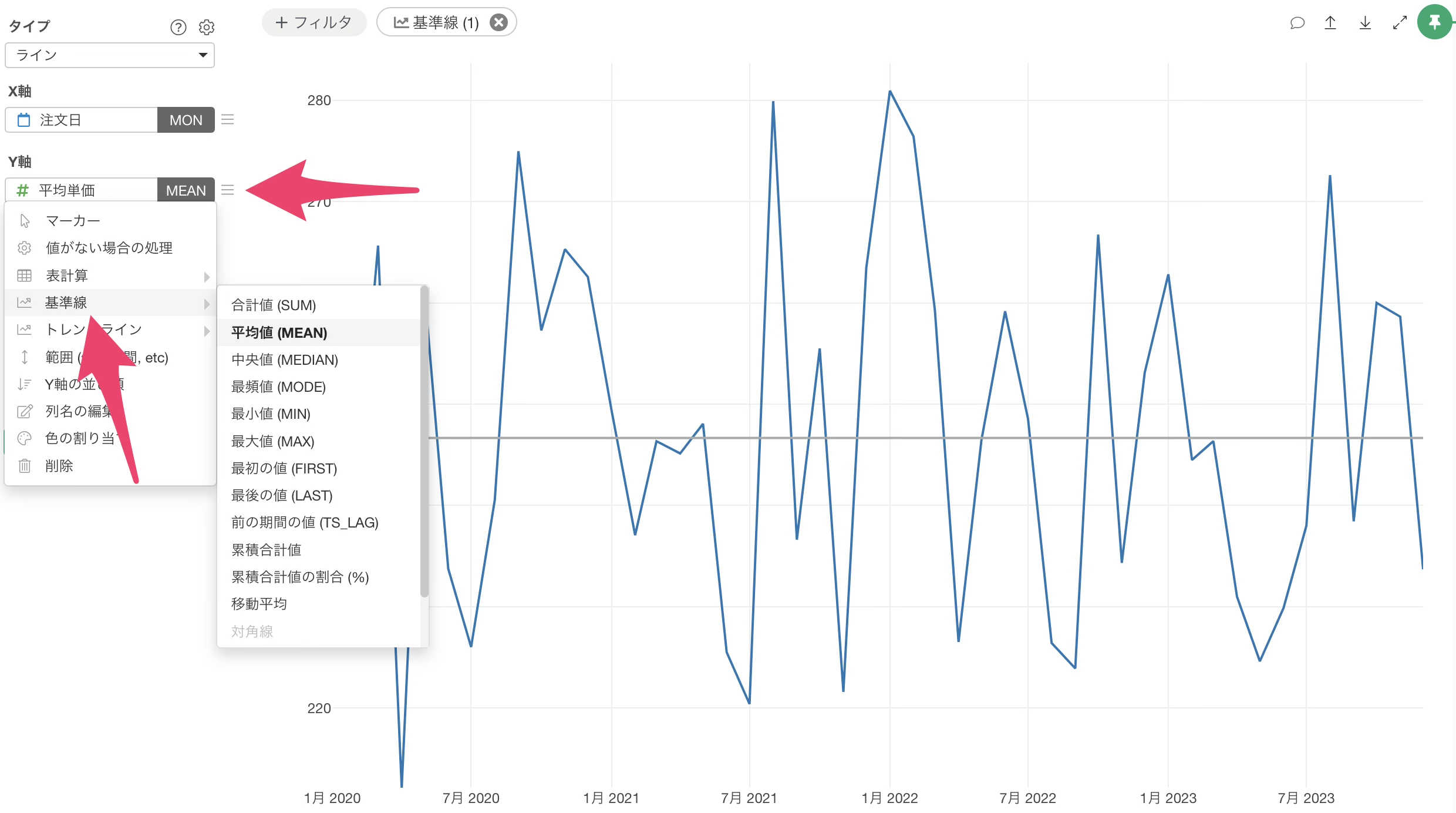Remove the 基準線 (1) chip
1456x813 pixels.
coord(498,22)
